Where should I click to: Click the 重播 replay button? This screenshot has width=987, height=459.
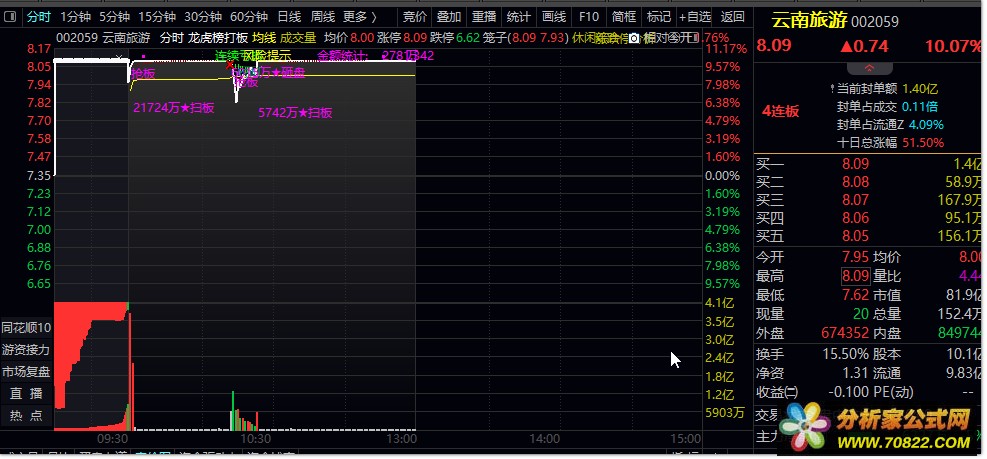(x=483, y=17)
